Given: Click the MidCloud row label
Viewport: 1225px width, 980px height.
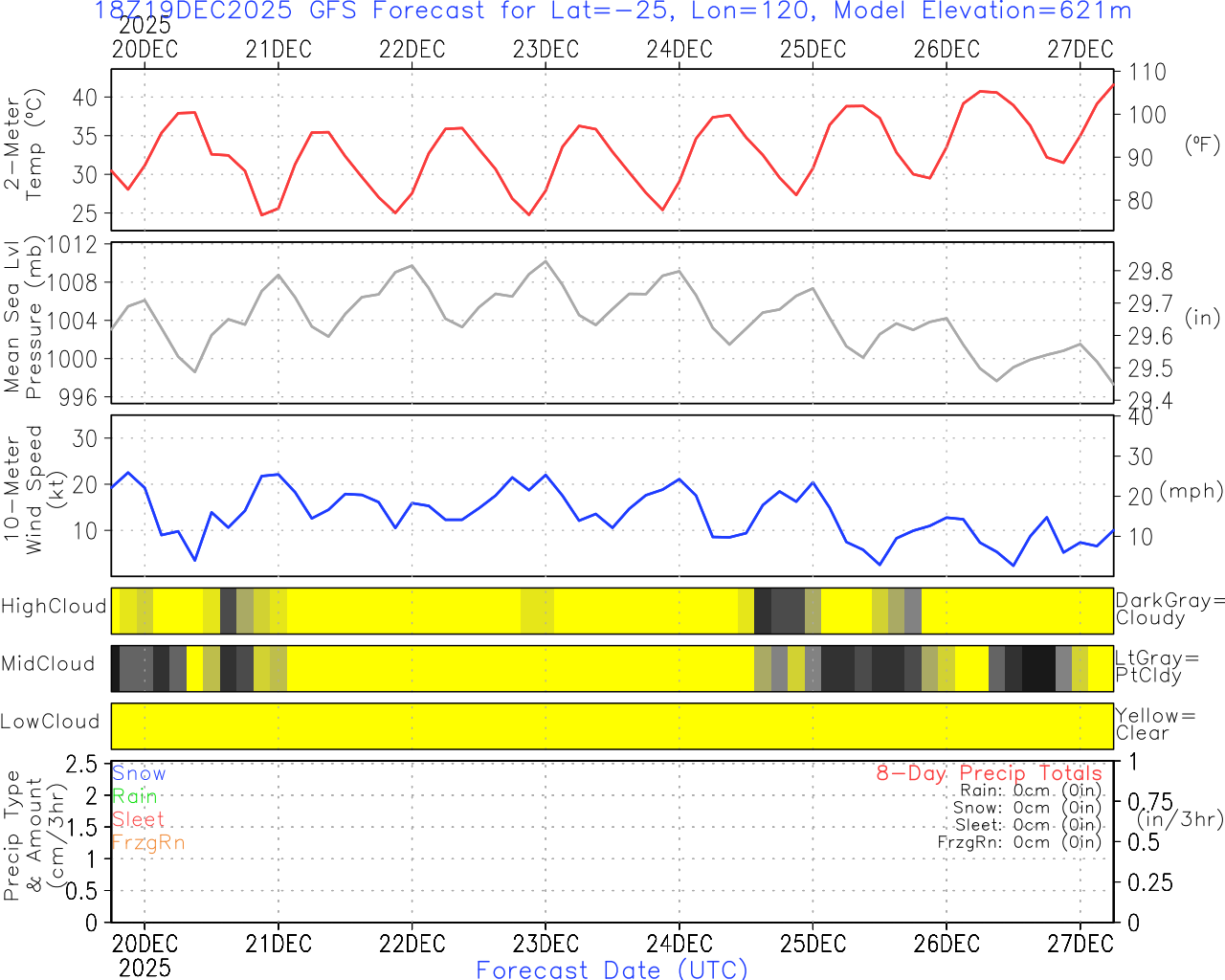Looking at the screenshot, I should point(48,664).
